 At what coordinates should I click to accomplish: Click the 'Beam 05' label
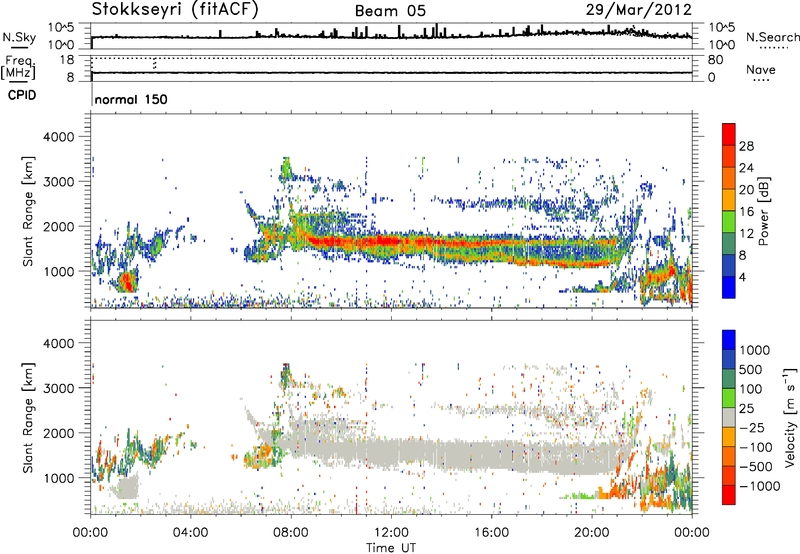click(390, 11)
